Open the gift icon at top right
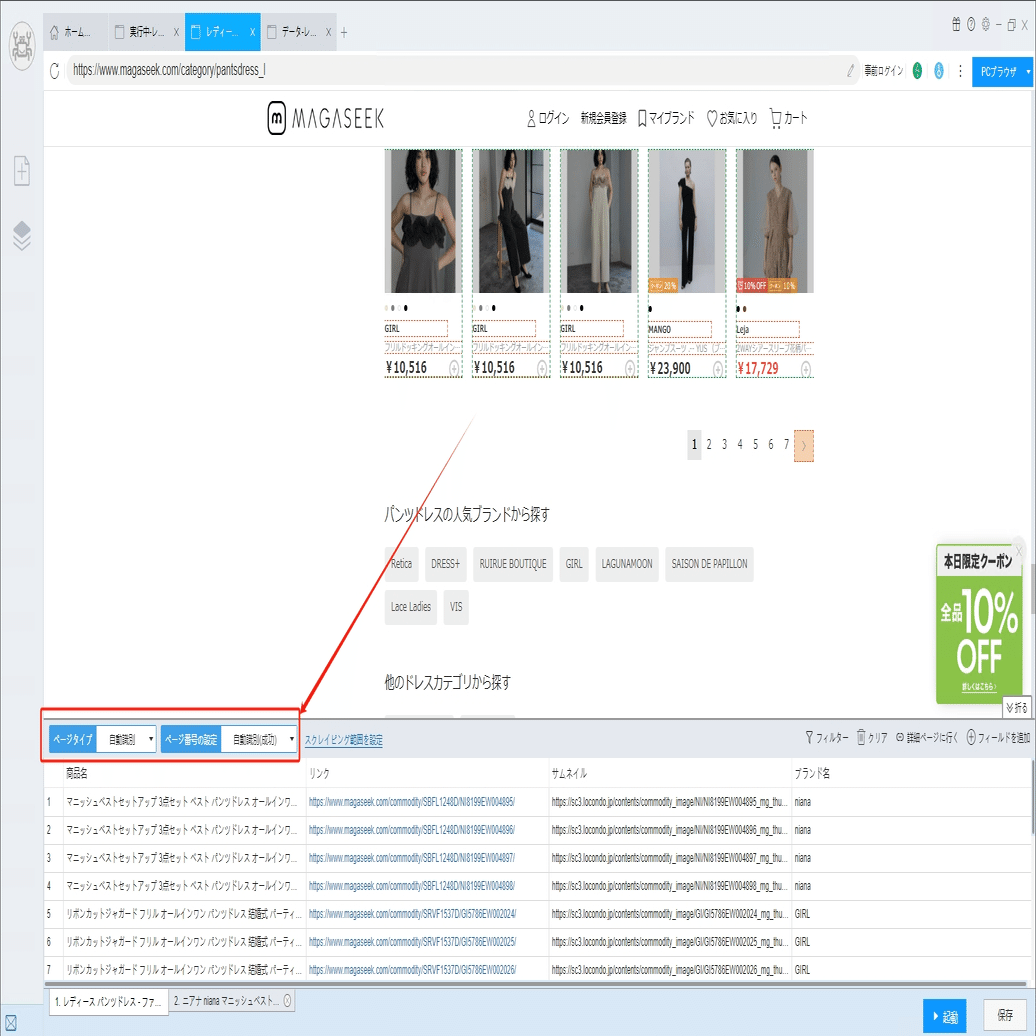 tap(956, 24)
